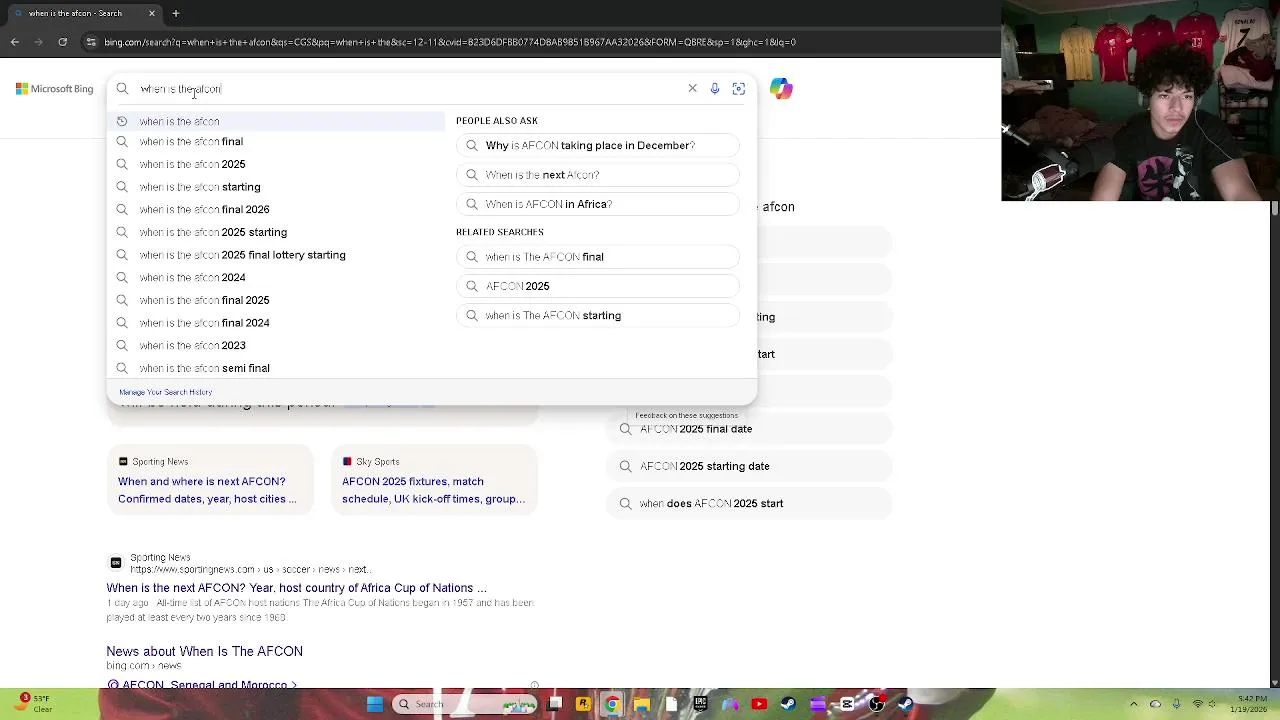Open the YouTube taskbar icon

[759, 704]
